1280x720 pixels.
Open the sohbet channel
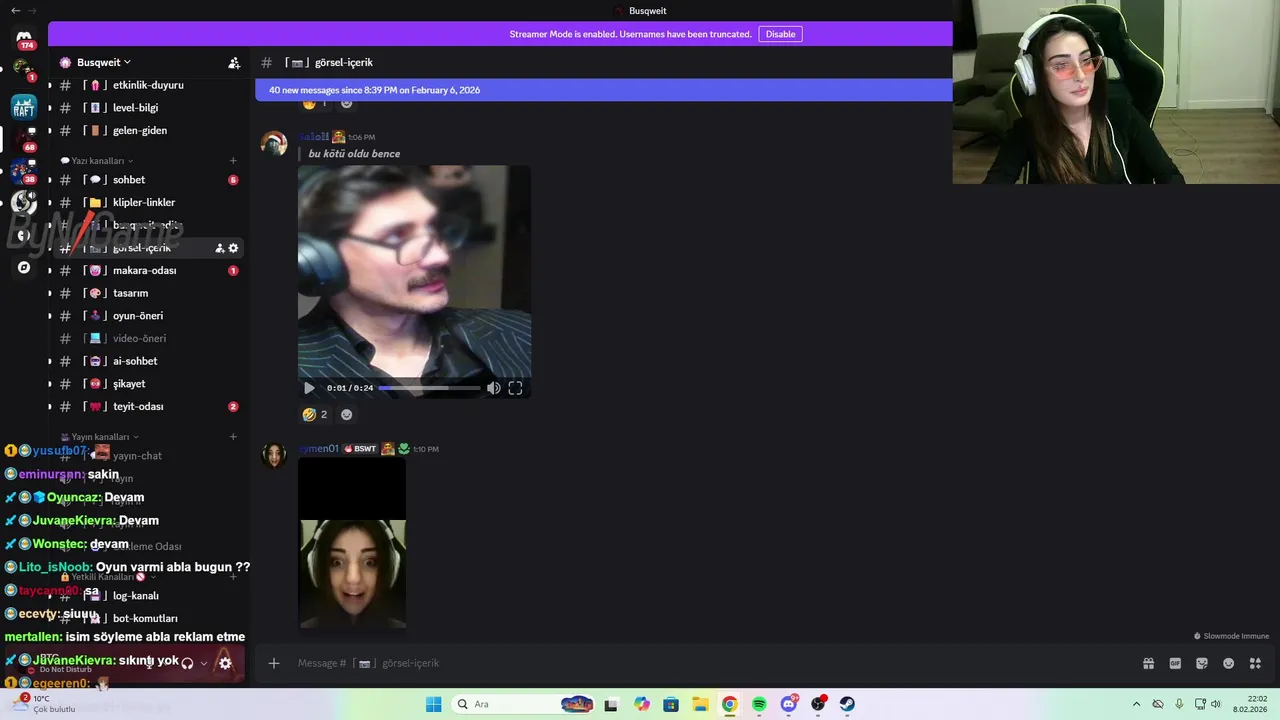pos(147,180)
